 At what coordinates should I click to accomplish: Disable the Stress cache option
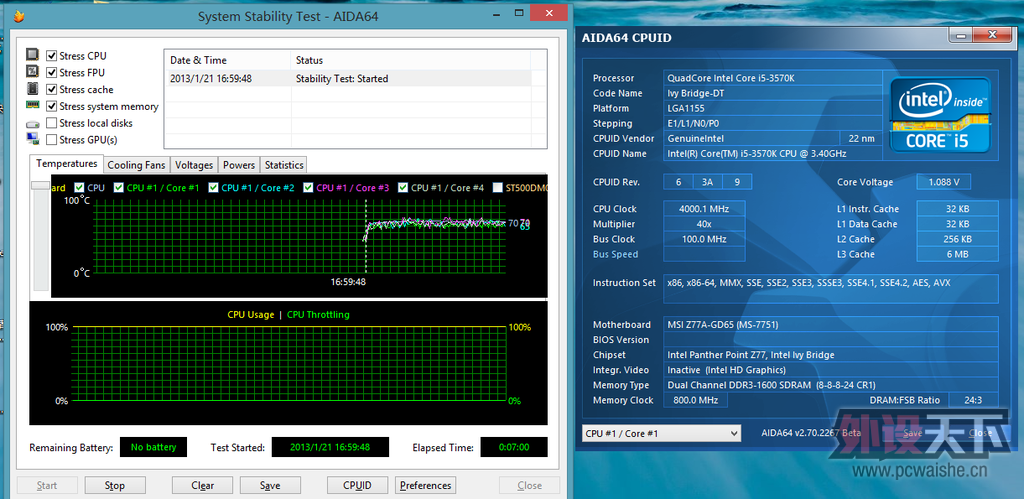pyautogui.click(x=52, y=89)
